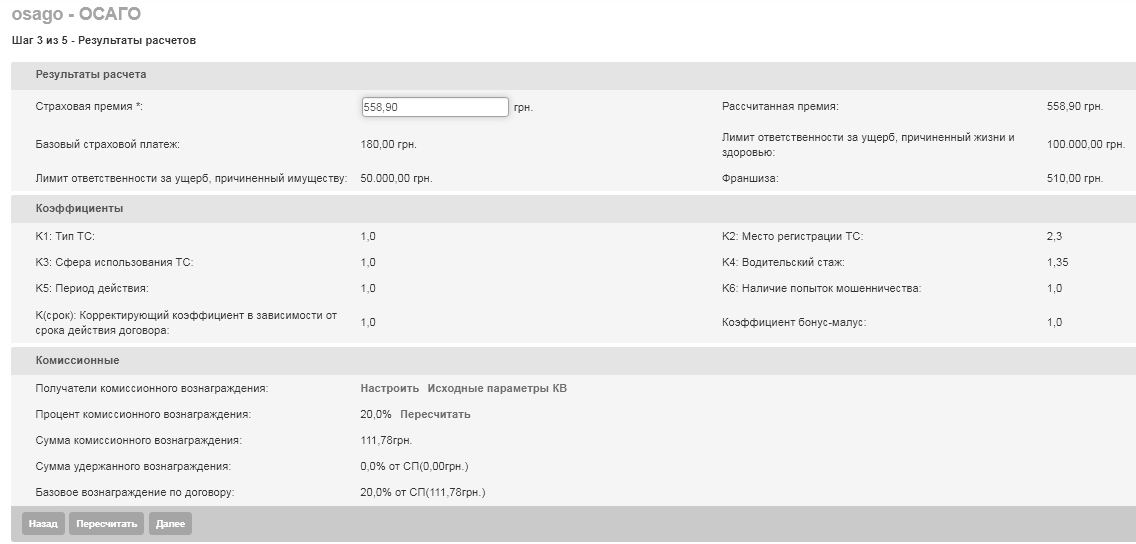Viewport: 1136px width, 544px height.
Task: Click the Сумма комиссионного вознаграждения value
Action: (386, 440)
